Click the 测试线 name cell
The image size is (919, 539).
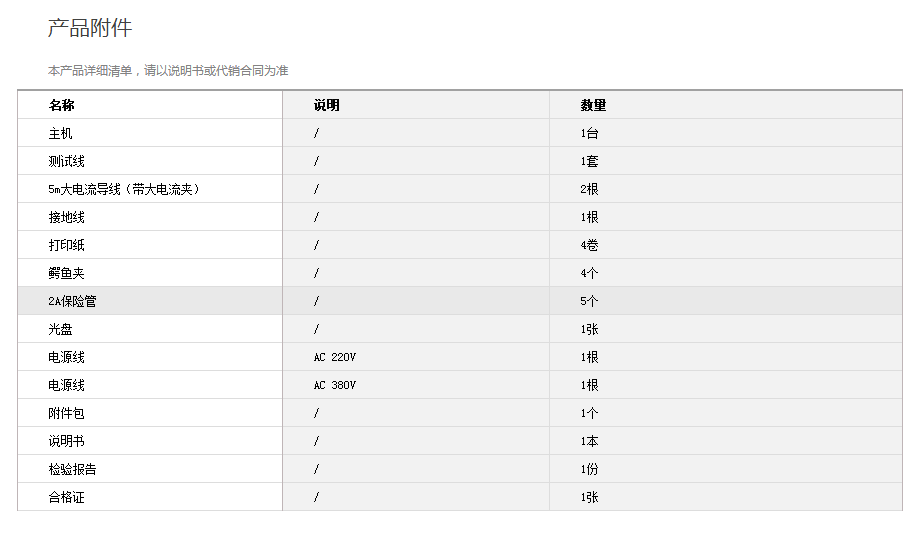pyautogui.click(x=66, y=161)
